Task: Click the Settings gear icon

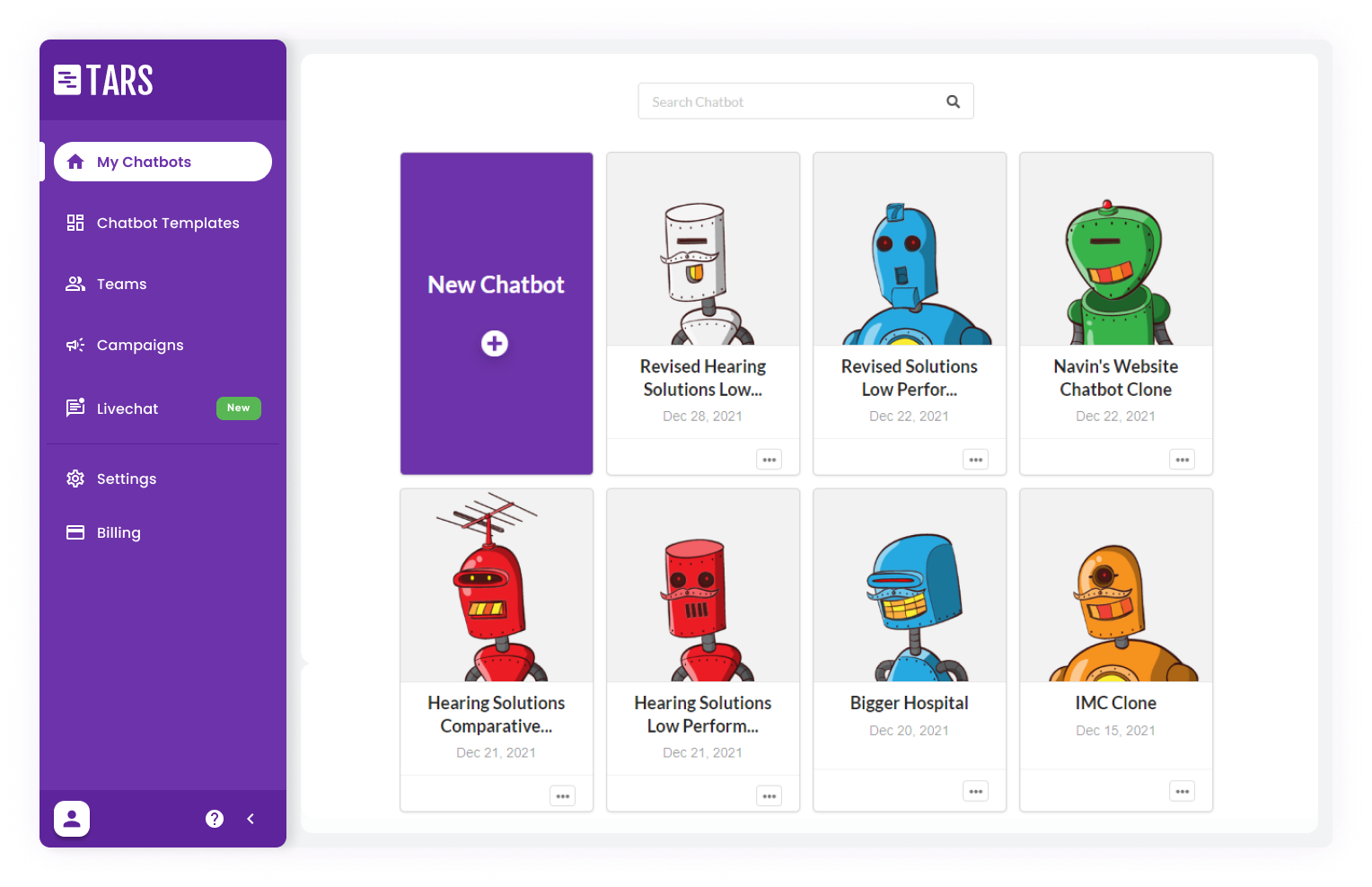Action: tap(75, 479)
